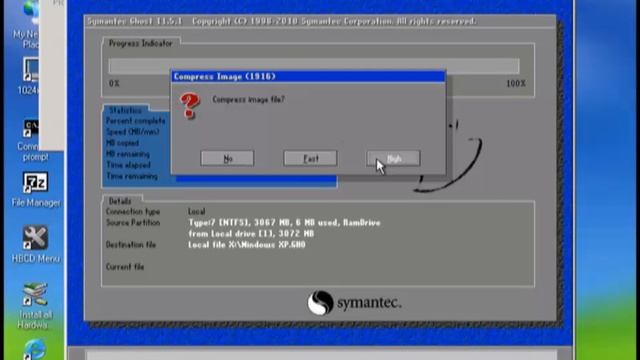Click the Symantec Ghost 11.5.1 title text
The height and width of the screenshot is (360, 640).
point(135,21)
